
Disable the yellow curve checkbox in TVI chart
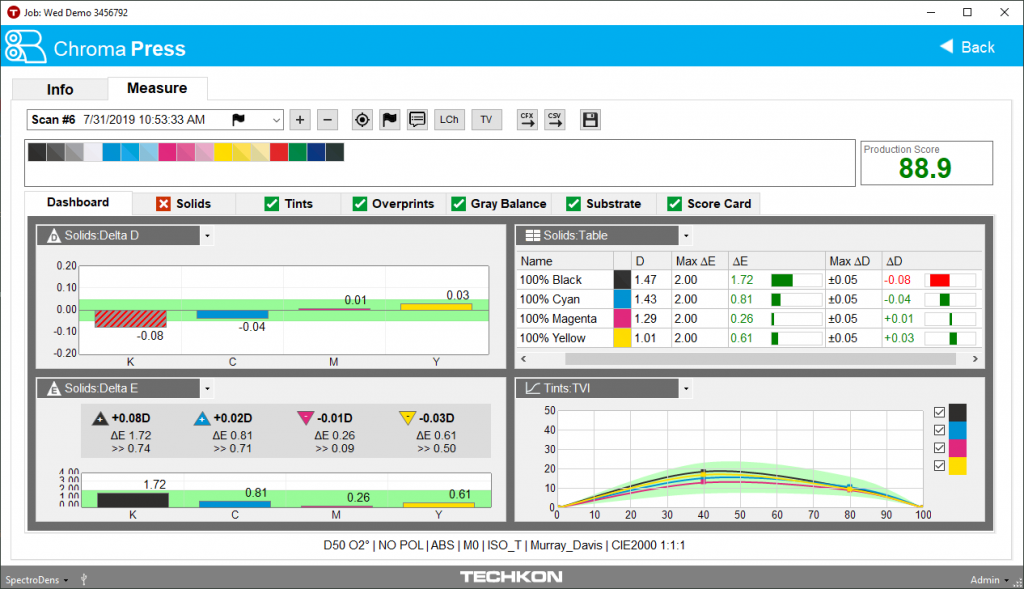939,466
